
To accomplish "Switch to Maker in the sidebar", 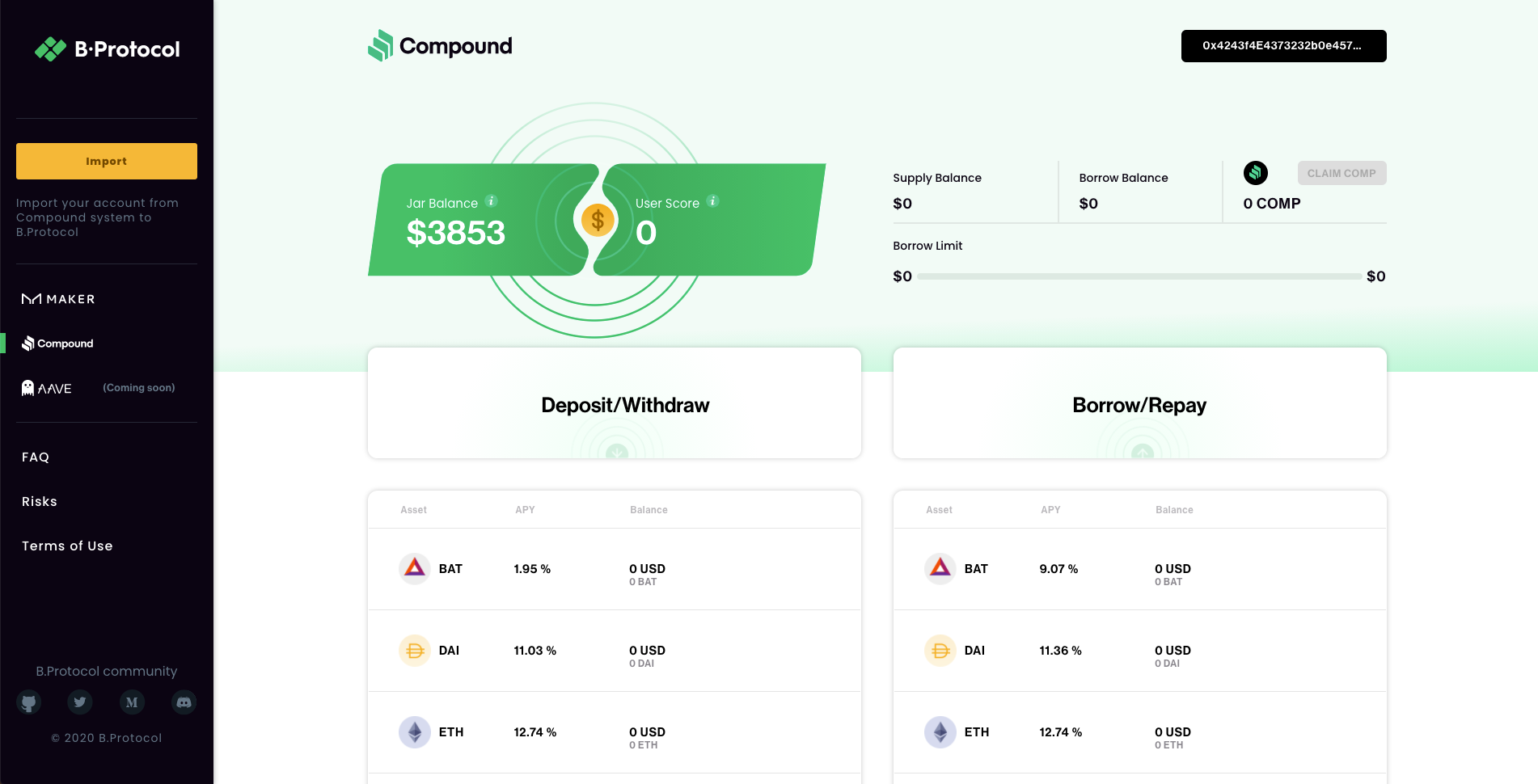I will pyautogui.click(x=58, y=299).
